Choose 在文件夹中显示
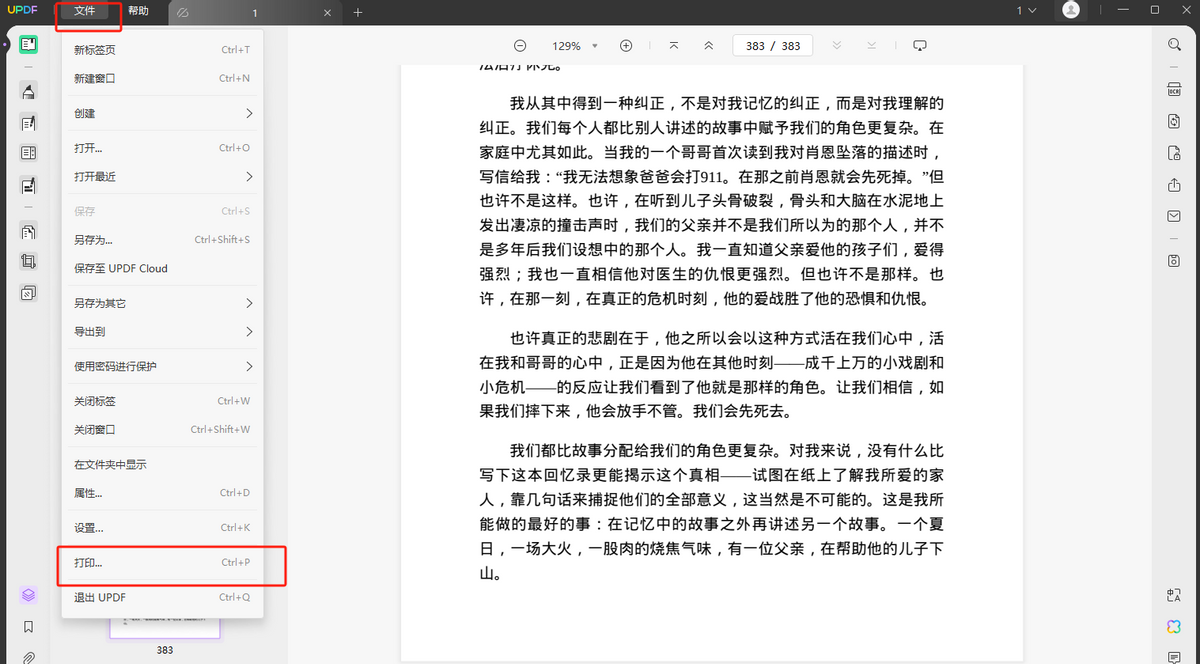This screenshot has height=664, width=1200. [162, 464]
